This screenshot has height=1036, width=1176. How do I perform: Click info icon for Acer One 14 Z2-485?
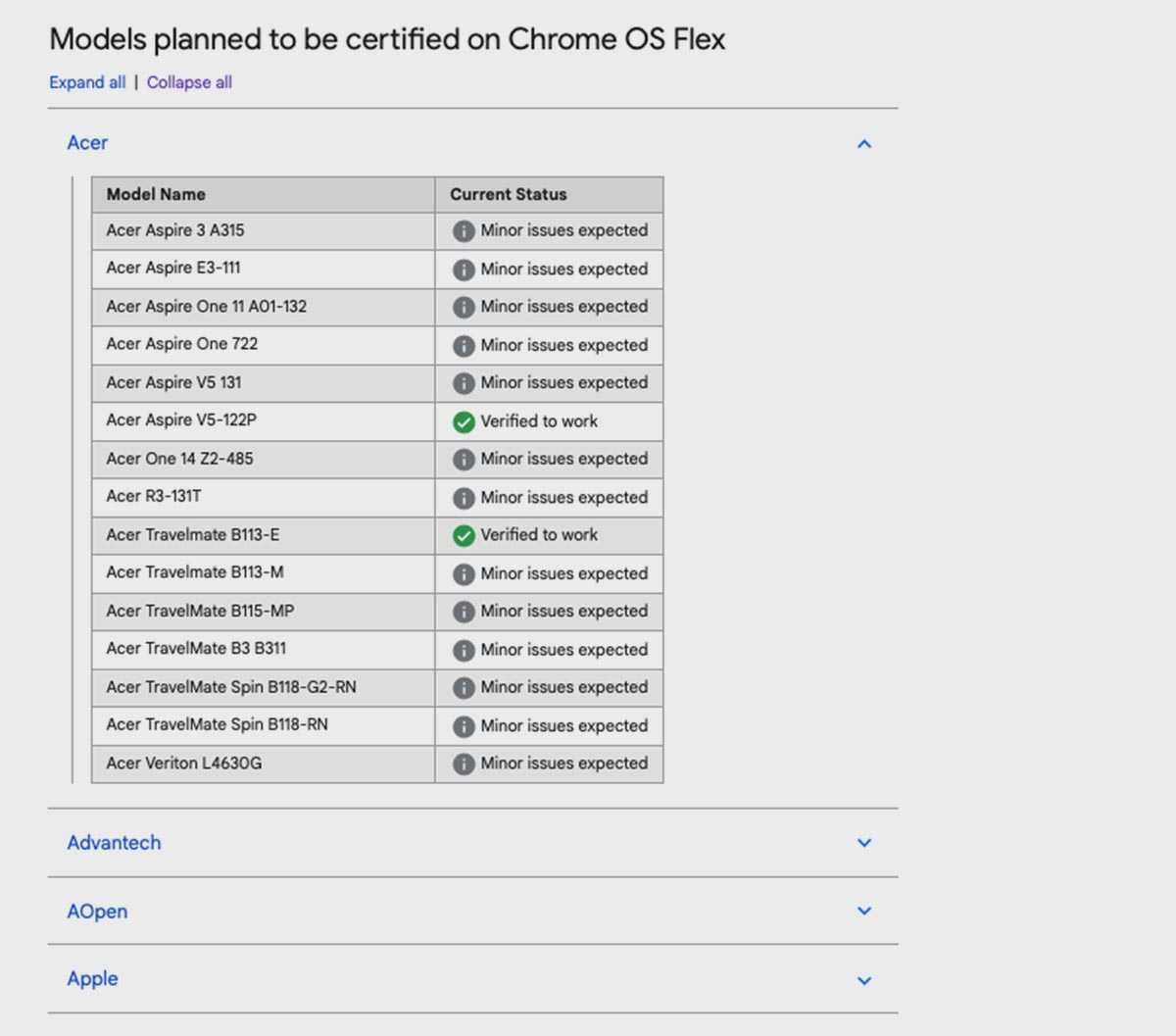click(x=464, y=460)
